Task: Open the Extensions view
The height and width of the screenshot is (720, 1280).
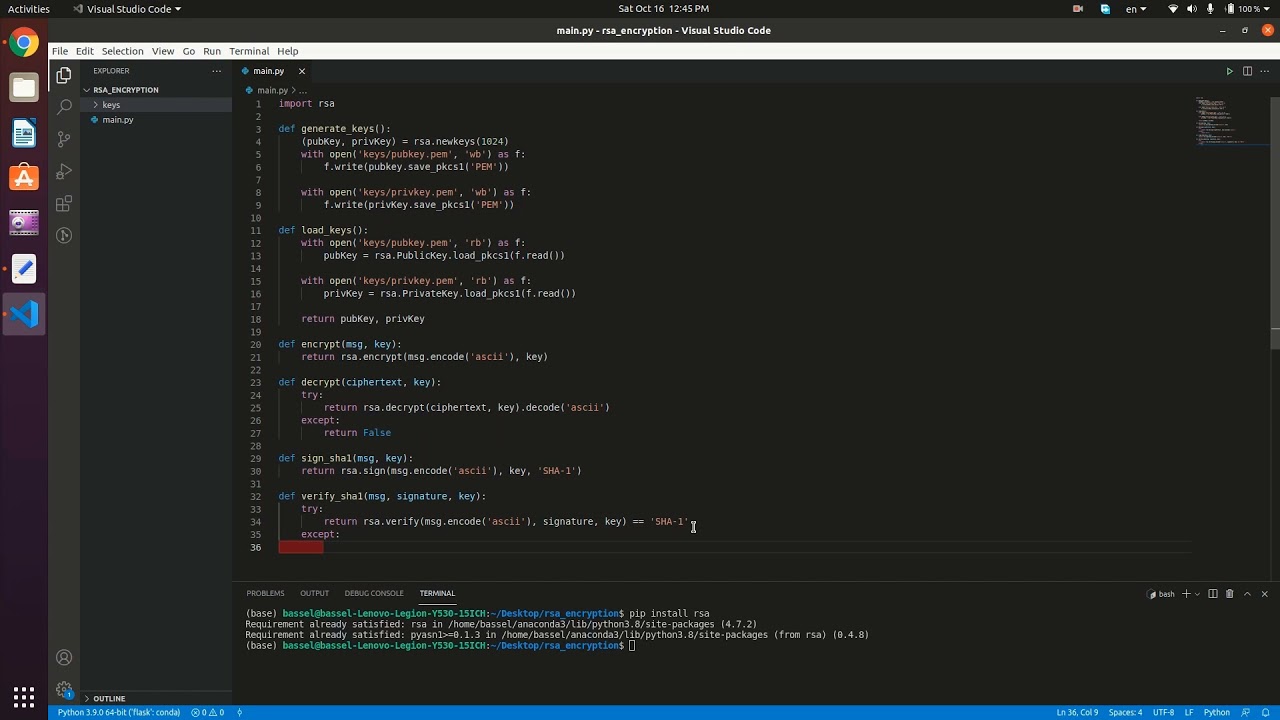Action: (64, 204)
